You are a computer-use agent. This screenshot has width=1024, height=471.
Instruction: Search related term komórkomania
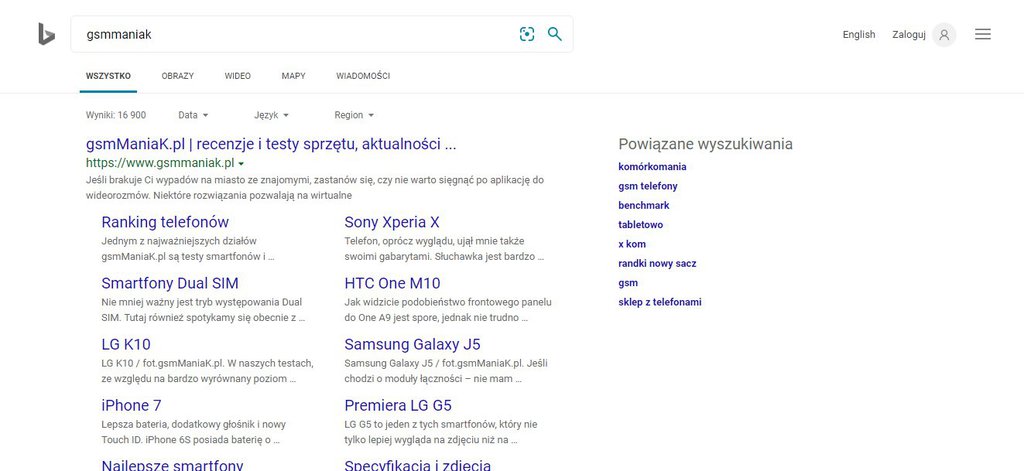pyautogui.click(x=652, y=167)
